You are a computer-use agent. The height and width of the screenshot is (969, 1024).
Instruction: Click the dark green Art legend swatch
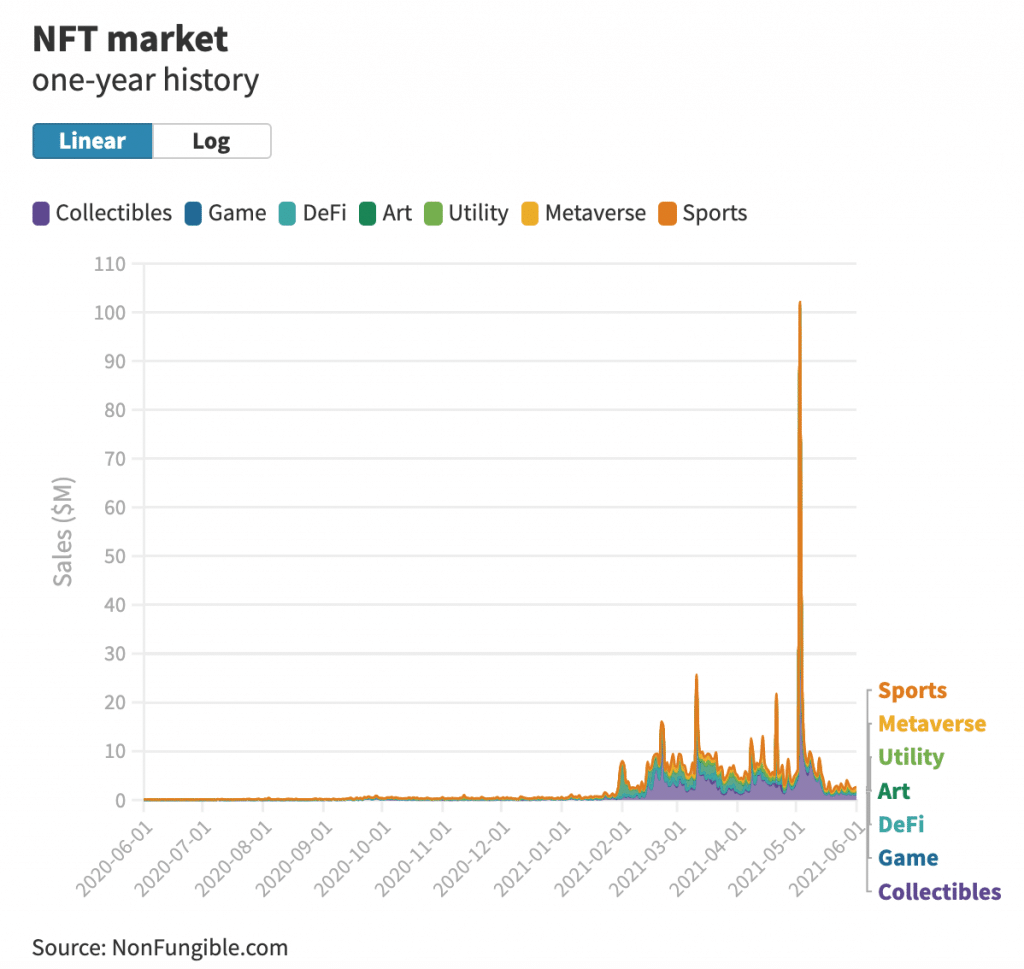[x=368, y=213]
